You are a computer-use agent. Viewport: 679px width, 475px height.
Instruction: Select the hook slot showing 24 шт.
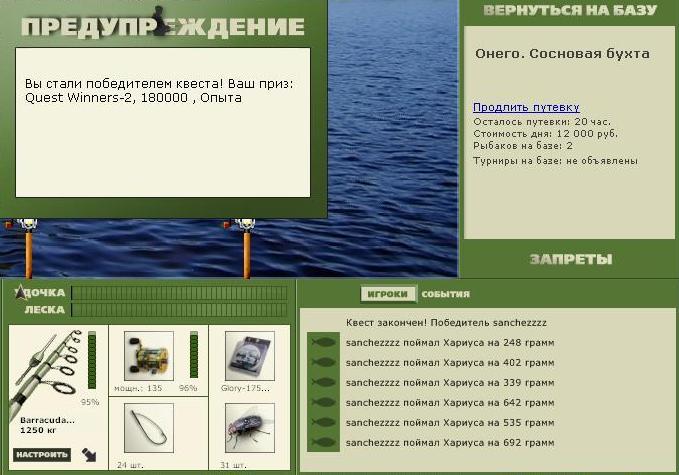point(149,428)
